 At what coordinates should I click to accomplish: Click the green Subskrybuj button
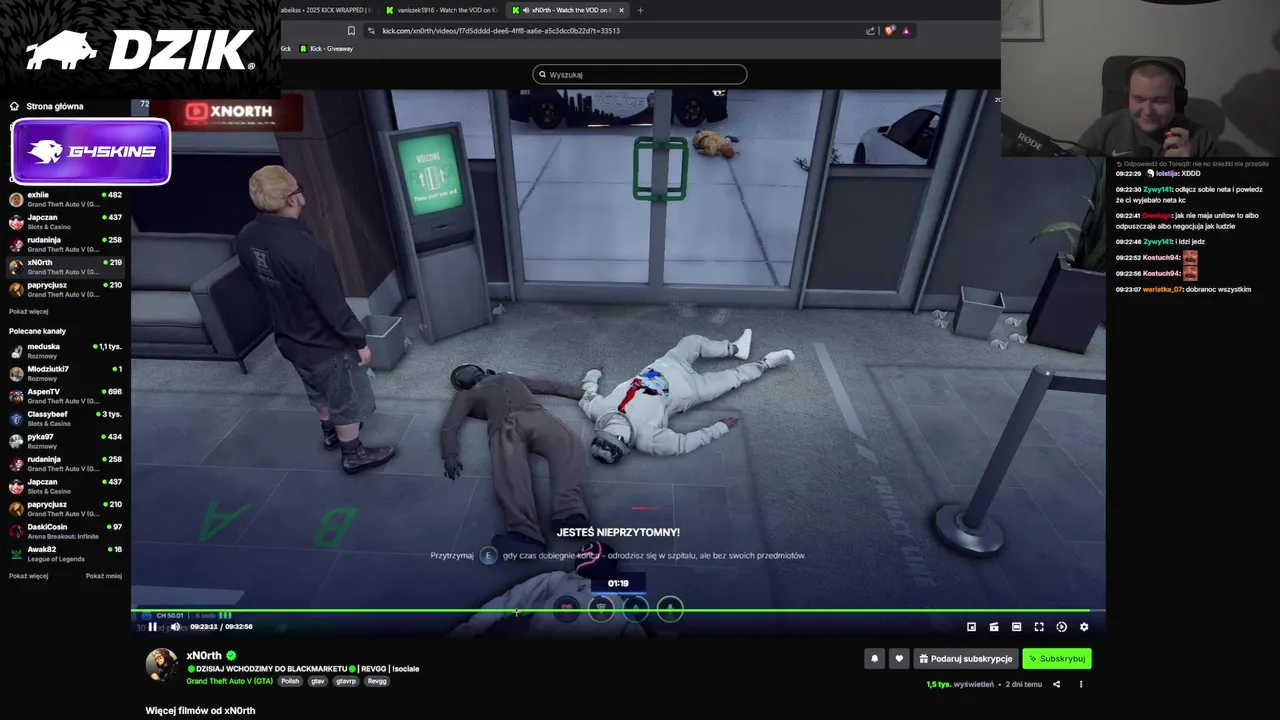pyautogui.click(x=1056, y=659)
